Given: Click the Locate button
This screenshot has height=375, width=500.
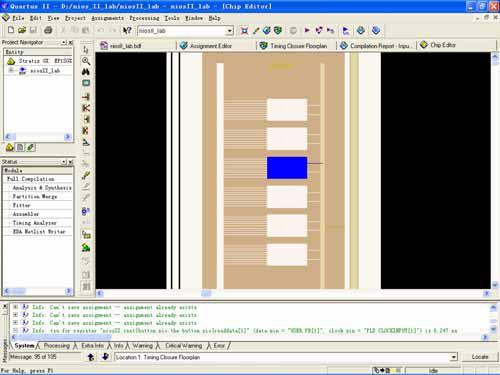Looking at the screenshot, I should coord(480,357).
